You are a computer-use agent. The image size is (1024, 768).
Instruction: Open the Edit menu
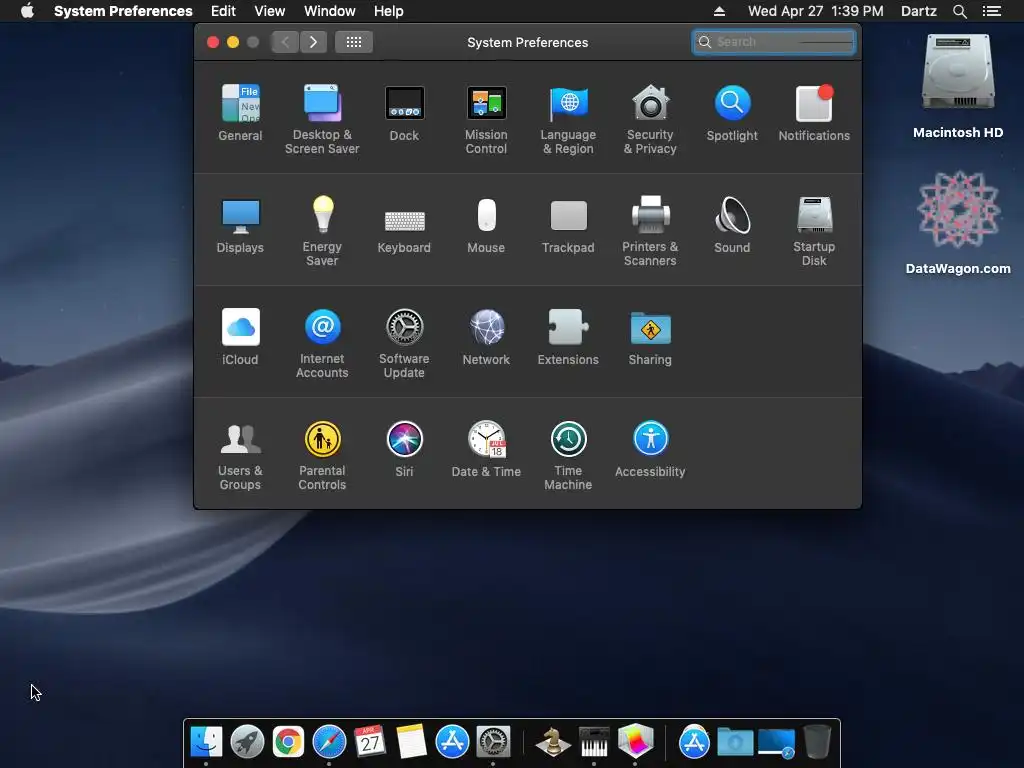pyautogui.click(x=223, y=10)
